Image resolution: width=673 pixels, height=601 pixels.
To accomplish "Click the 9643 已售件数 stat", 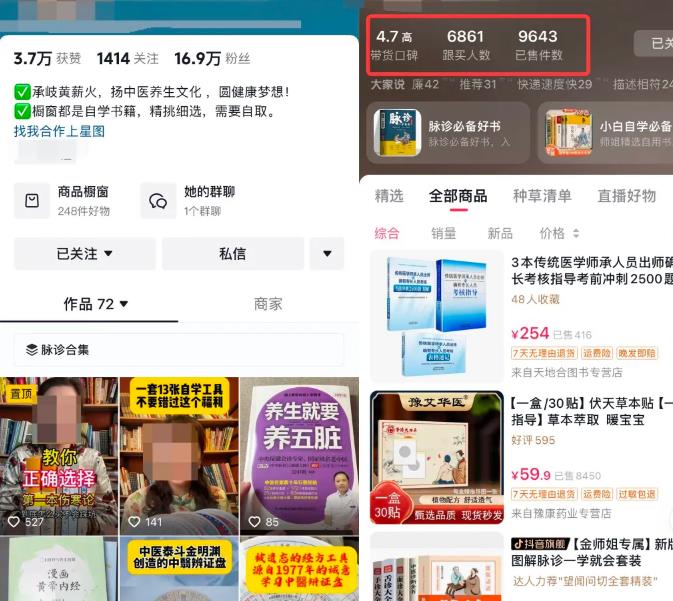I will 538,45.
